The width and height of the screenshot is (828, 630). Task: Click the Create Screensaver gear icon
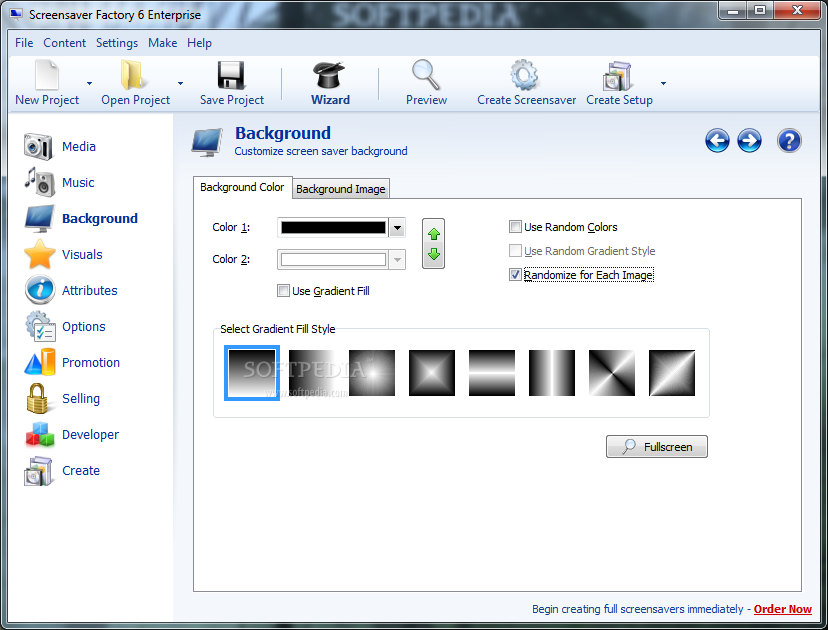click(x=525, y=77)
